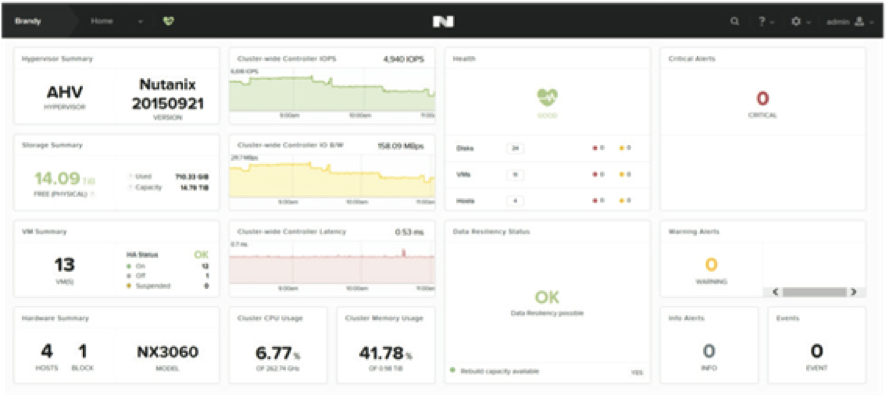Viewport: 889px width, 395px height.
Task: Click the Warning Alerts right scroll arrow
Action: [x=853, y=292]
